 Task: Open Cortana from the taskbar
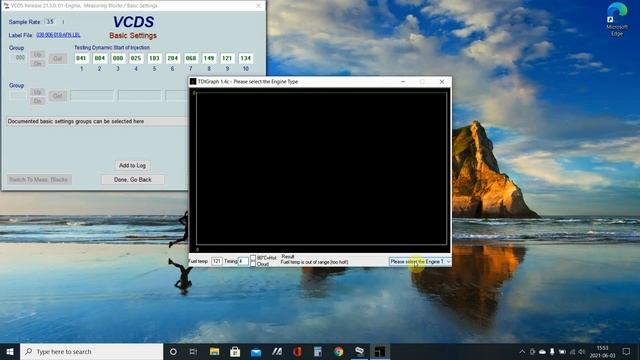click(x=173, y=351)
